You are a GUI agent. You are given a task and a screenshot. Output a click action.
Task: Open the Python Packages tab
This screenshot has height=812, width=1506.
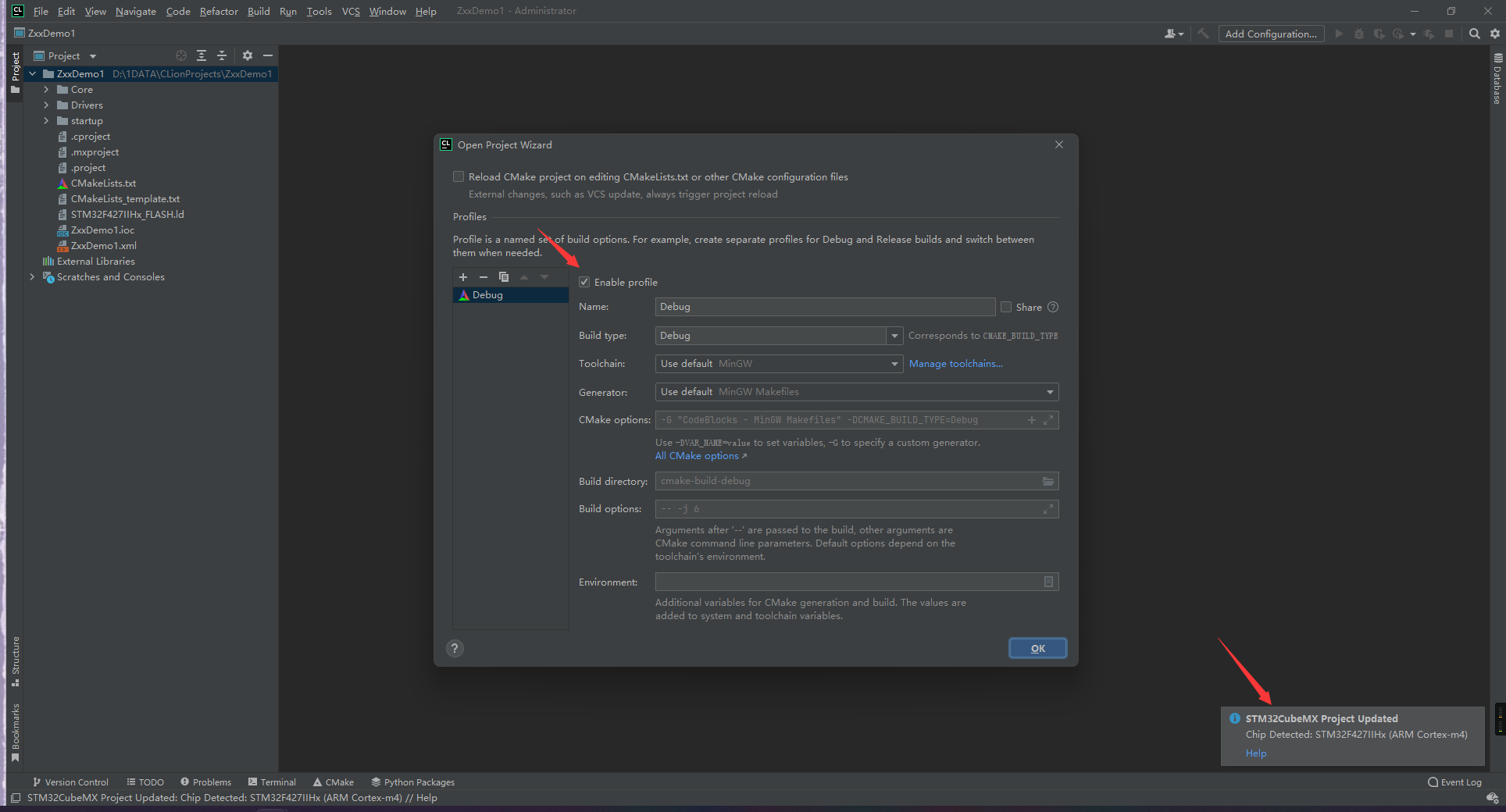tap(412, 782)
